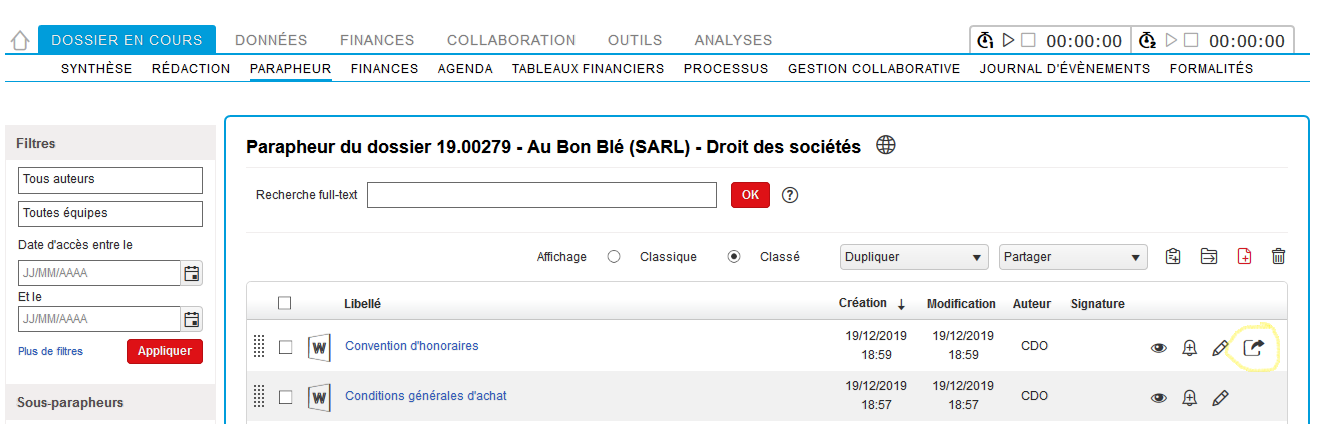Image resolution: width=1329 pixels, height=435 pixels.
Task: Focus the Recherche full-text input
Action: point(542,195)
